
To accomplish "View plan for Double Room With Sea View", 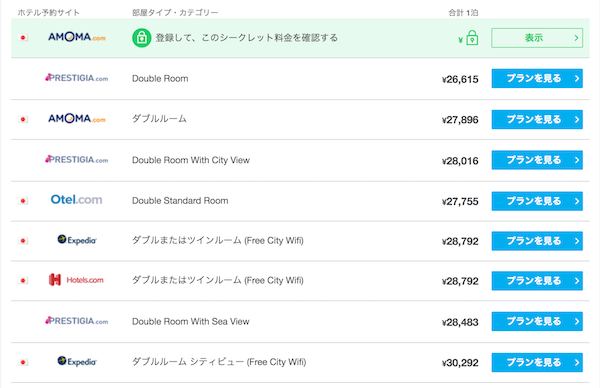I will (537, 321).
